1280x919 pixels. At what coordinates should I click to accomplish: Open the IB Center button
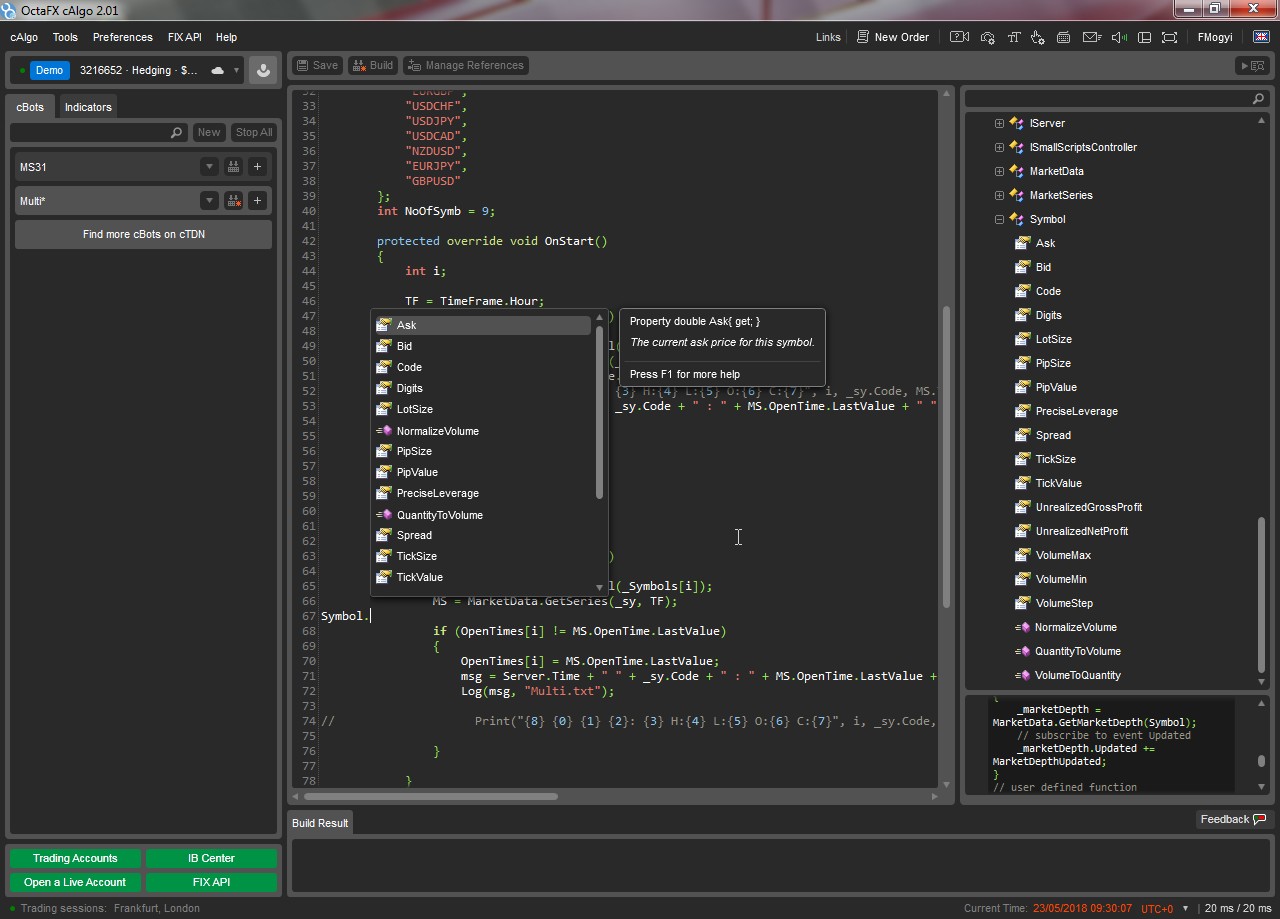[x=211, y=858]
